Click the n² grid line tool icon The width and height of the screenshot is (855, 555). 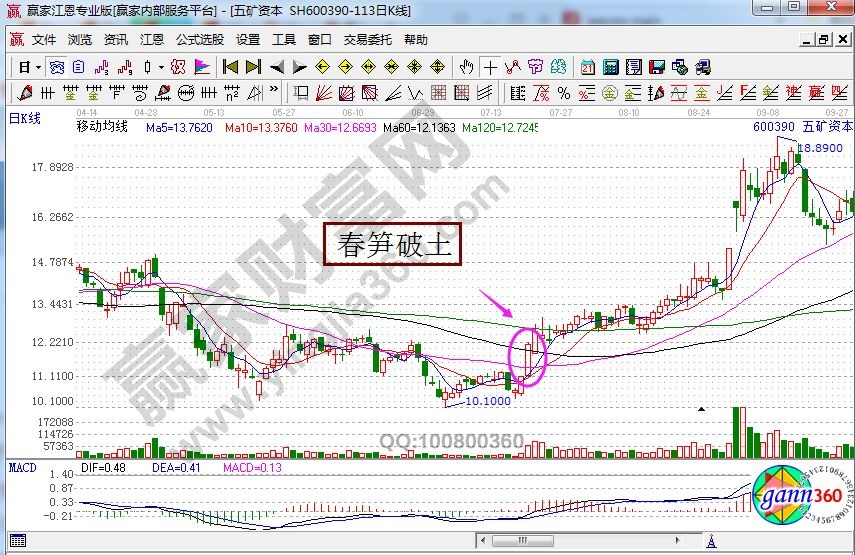(232, 93)
